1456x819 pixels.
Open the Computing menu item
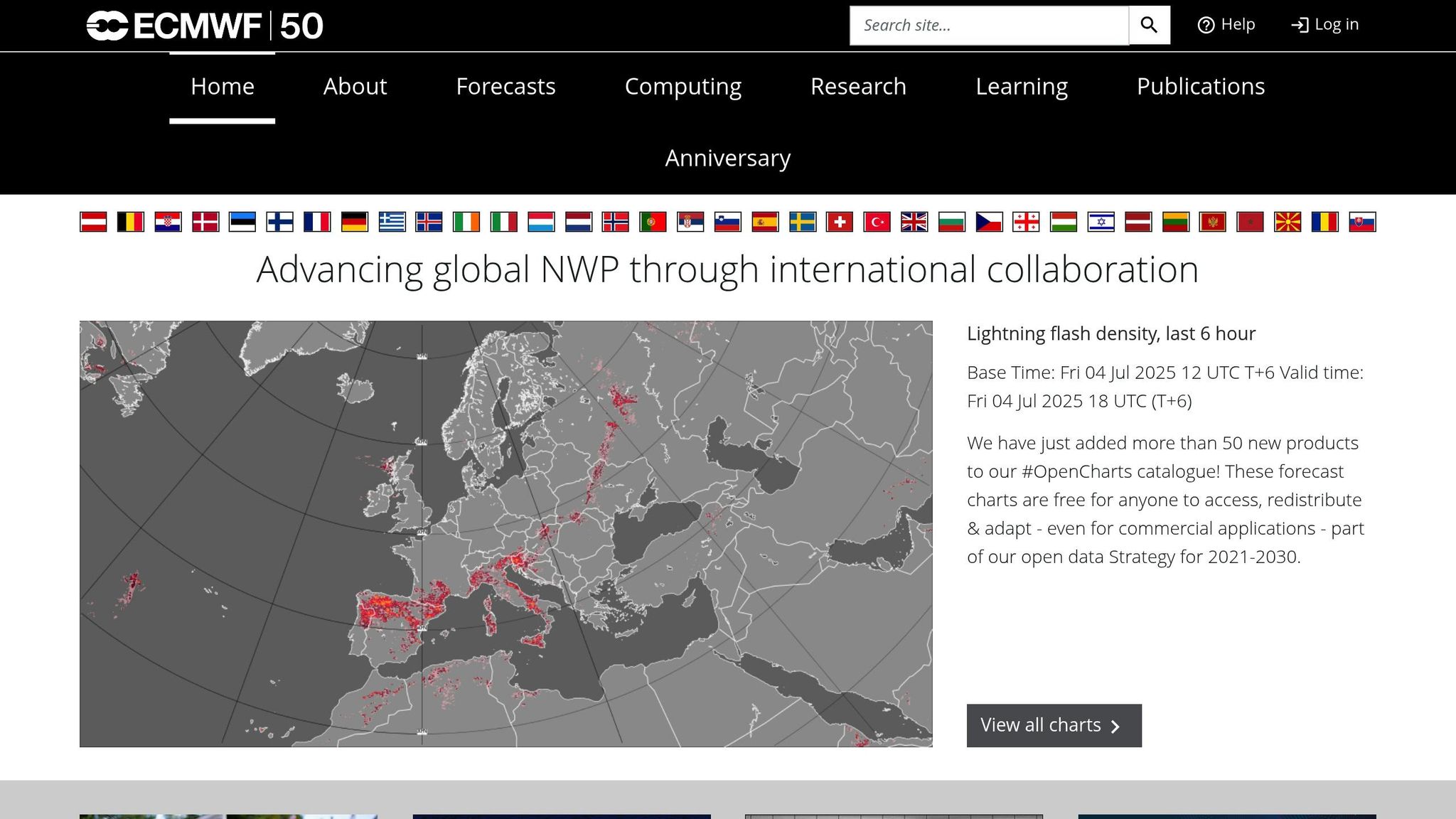click(x=683, y=87)
